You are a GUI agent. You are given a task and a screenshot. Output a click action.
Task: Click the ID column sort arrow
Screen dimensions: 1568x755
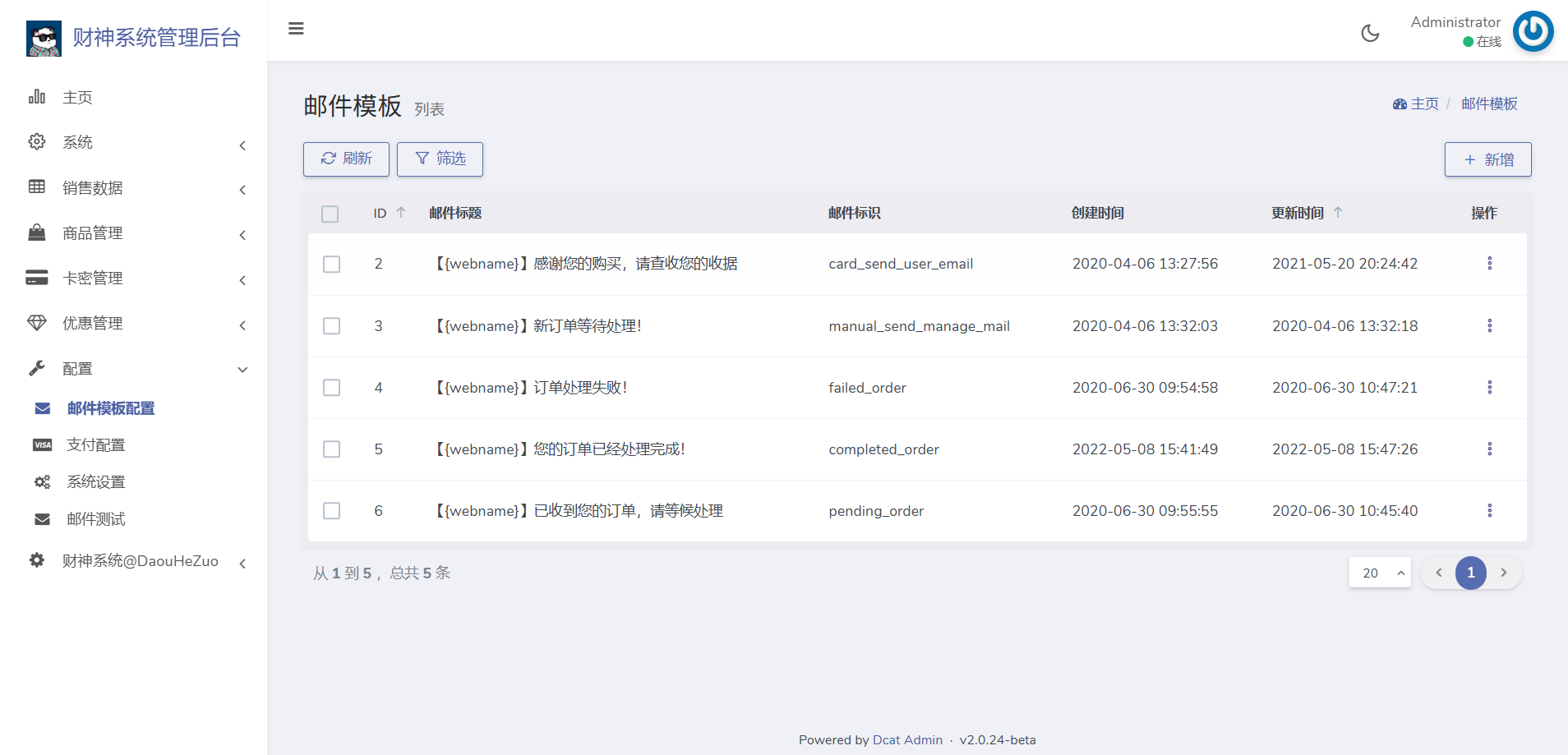401,213
